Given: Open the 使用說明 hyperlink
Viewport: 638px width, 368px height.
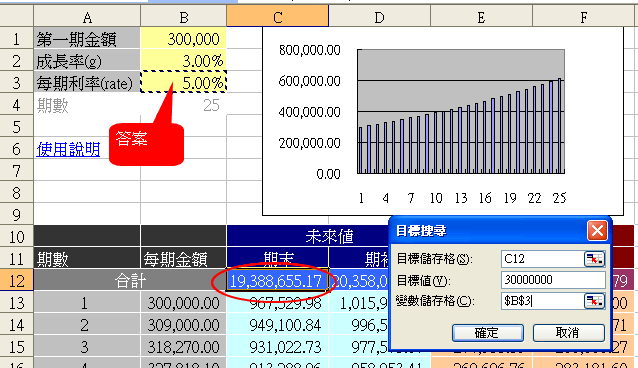Looking at the screenshot, I should coord(68,149).
